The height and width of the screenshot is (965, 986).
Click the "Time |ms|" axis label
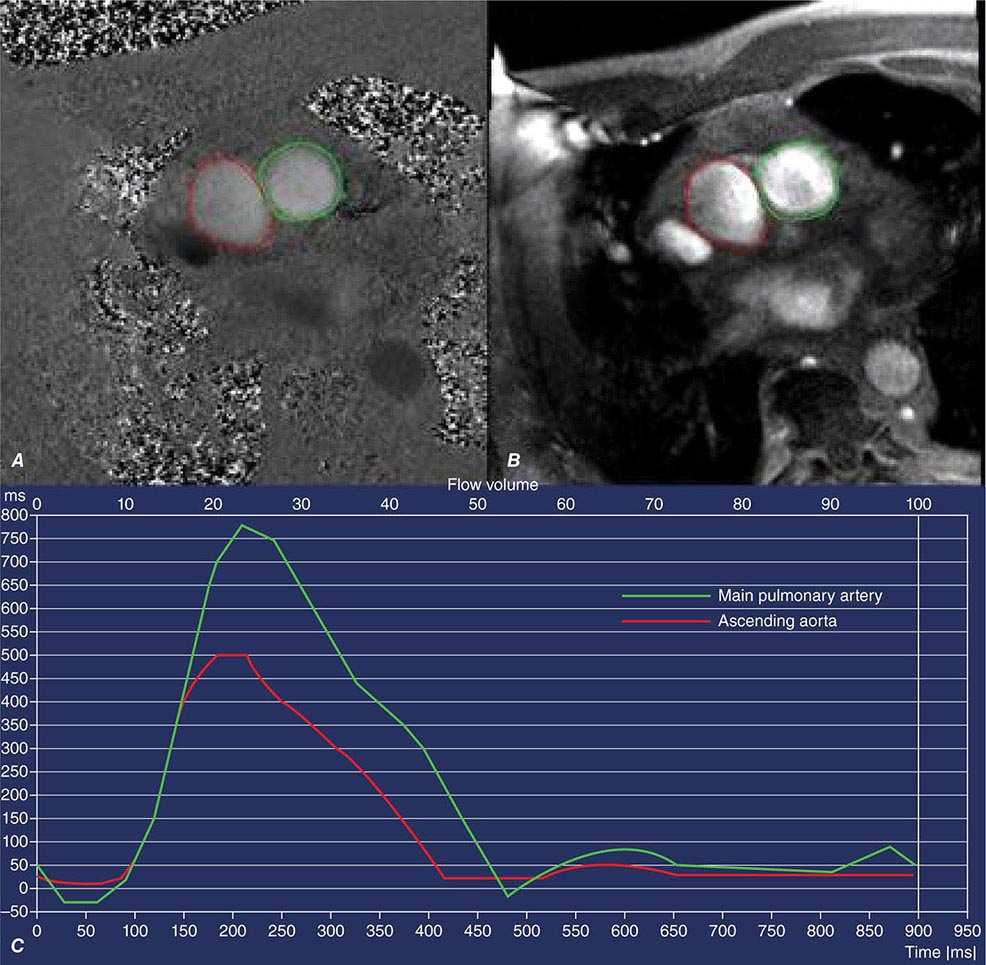(946, 954)
